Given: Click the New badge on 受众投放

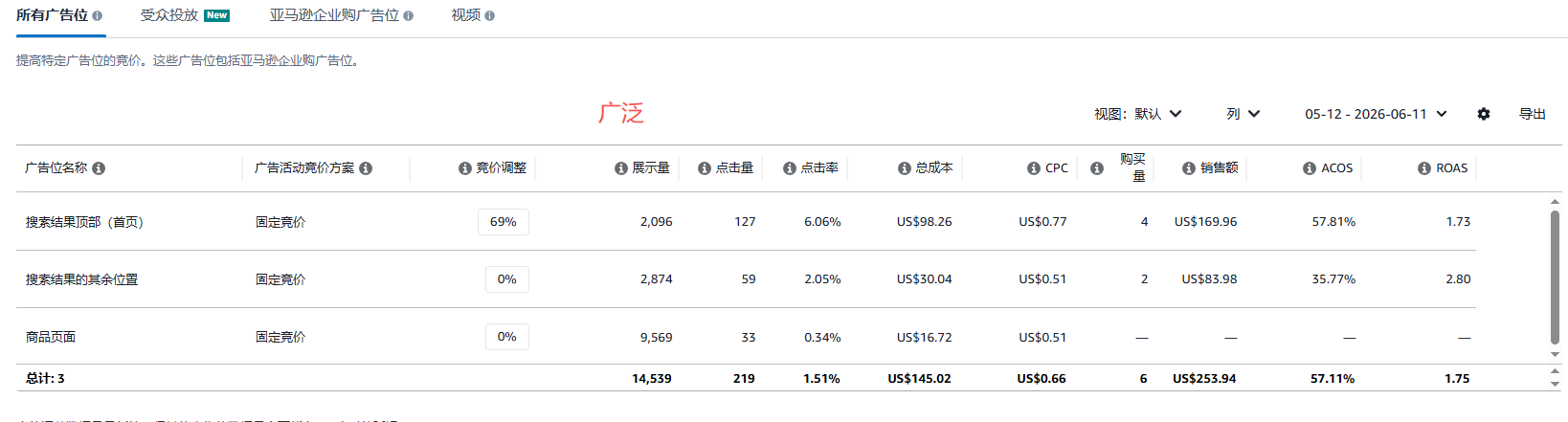Looking at the screenshot, I should tap(217, 15).
